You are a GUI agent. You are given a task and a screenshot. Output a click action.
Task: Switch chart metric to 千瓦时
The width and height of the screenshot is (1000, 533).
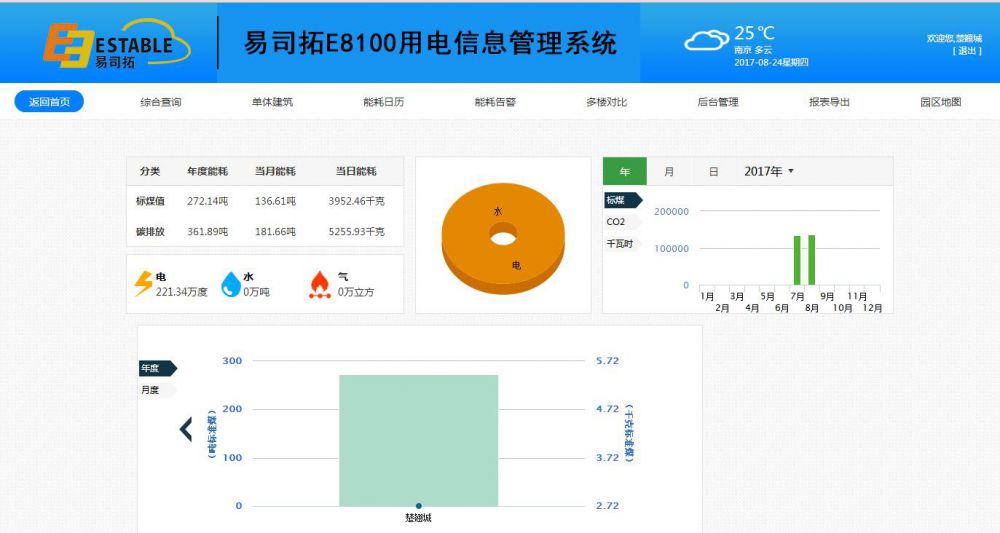pos(619,243)
